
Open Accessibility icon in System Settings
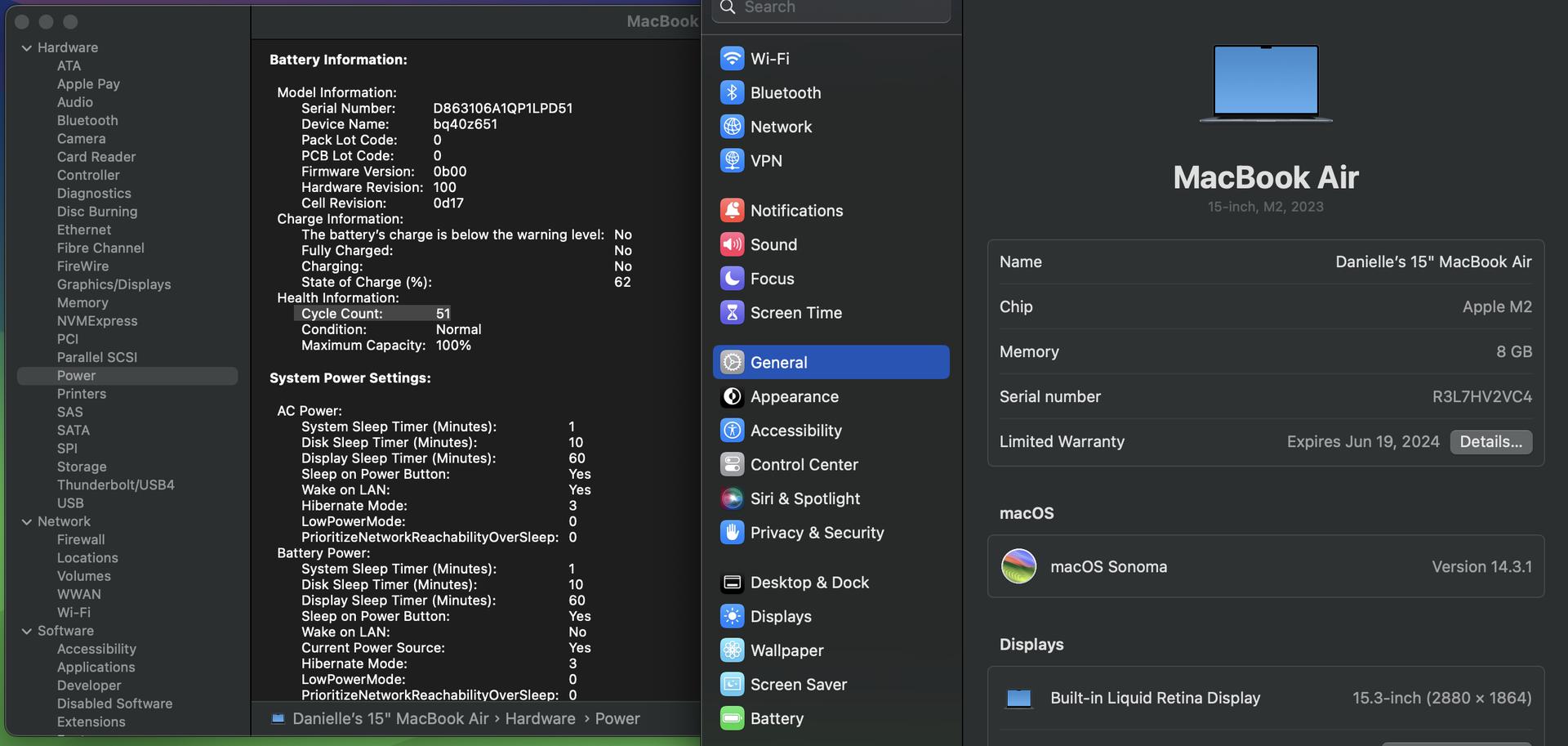click(732, 431)
